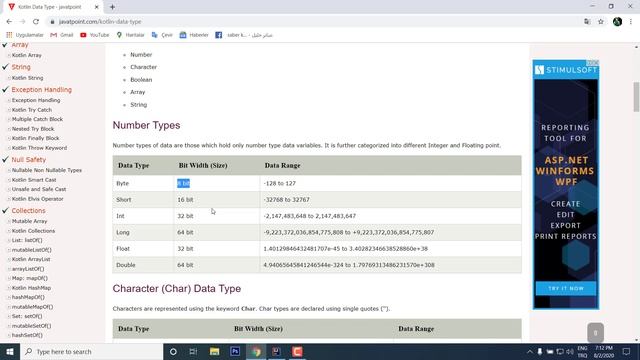Screen dimensions: 640x360
Task: Open the Facebook bookmark icon
Action: coord(219,35)
